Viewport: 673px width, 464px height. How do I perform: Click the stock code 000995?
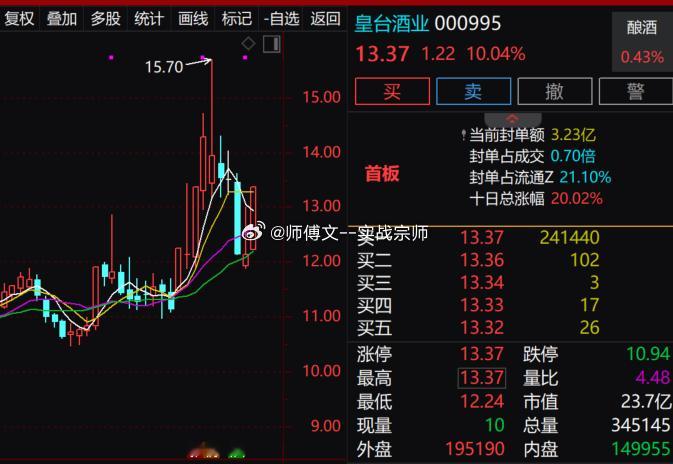point(468,24)
